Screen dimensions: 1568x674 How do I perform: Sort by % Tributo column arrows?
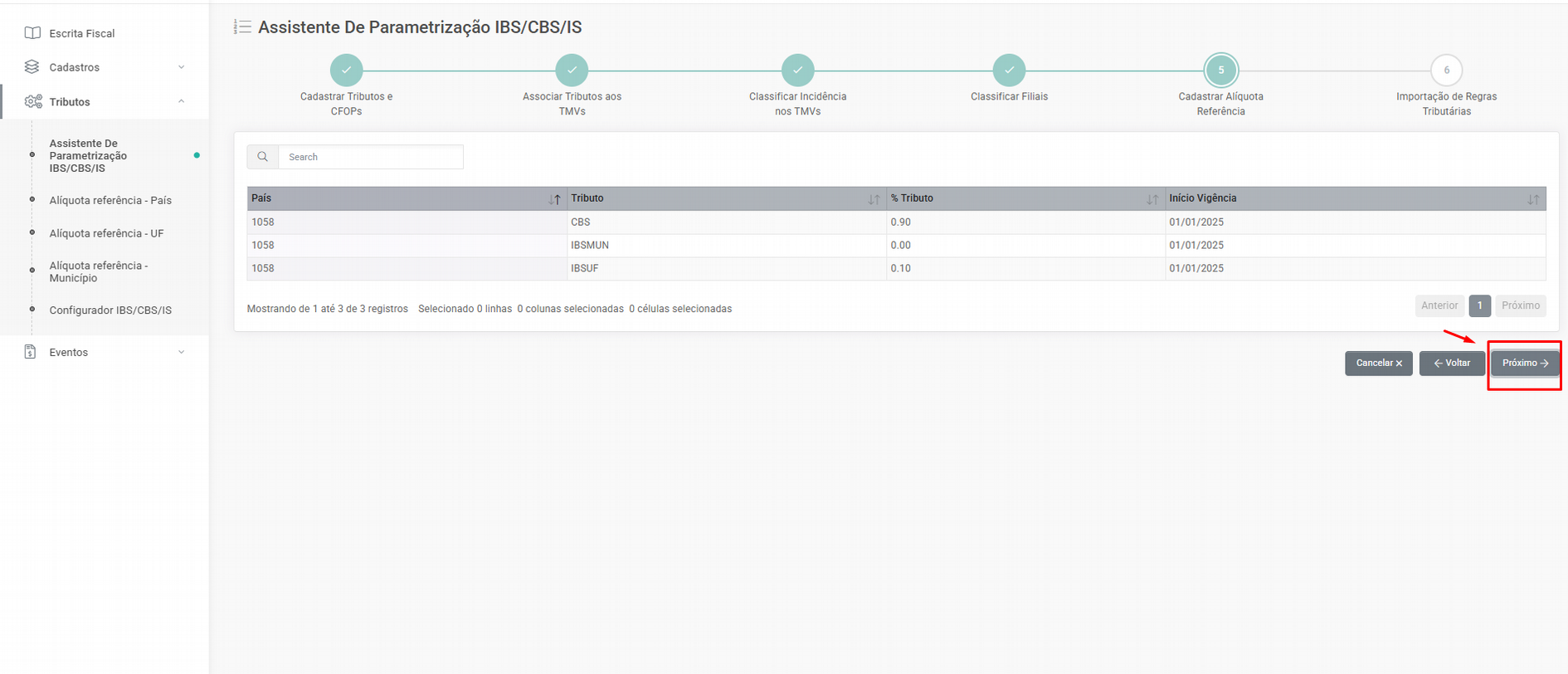point(1152,199)
